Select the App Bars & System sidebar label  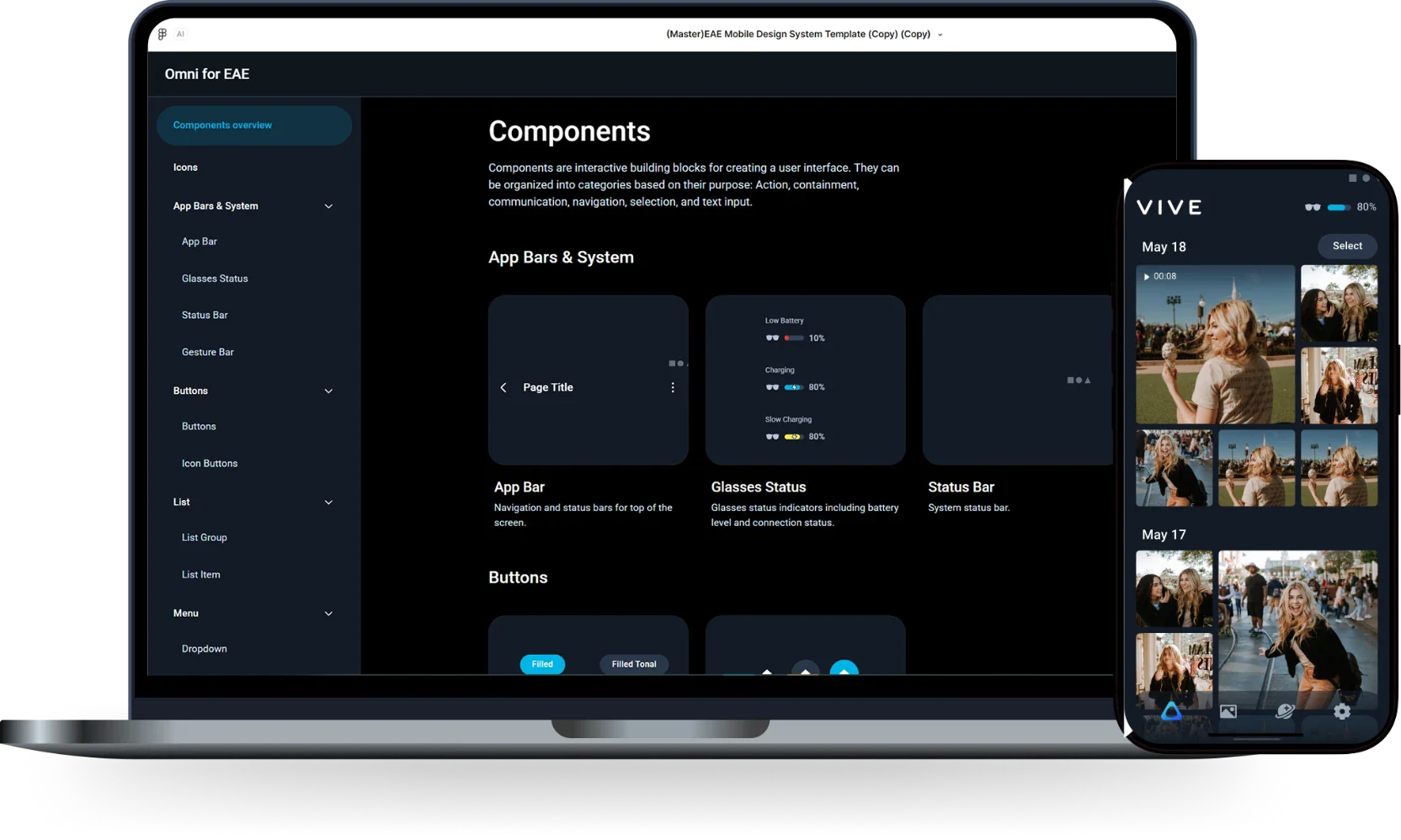[216, 206]
